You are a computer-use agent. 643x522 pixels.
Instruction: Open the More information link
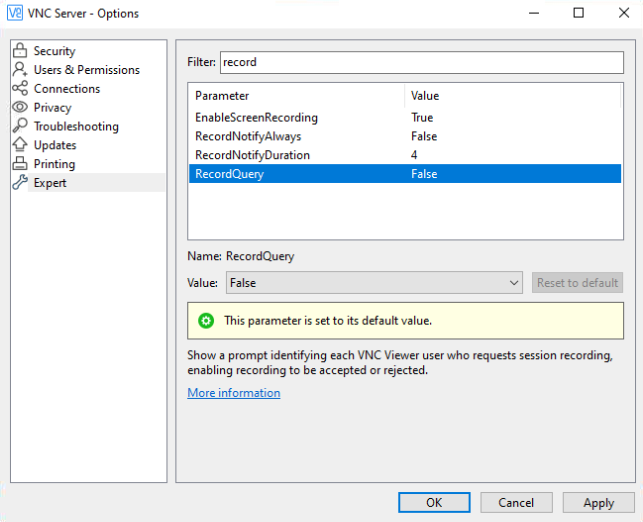pos(234,393)
